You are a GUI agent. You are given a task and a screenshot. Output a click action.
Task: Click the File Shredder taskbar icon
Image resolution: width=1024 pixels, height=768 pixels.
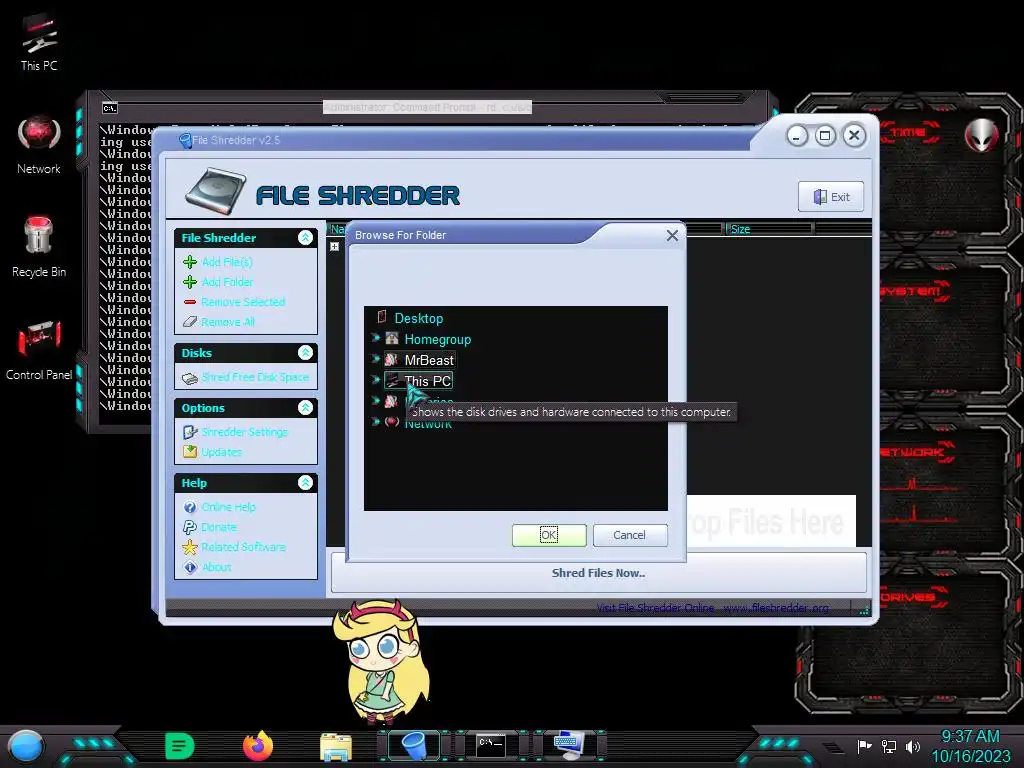tap(414, 746)
